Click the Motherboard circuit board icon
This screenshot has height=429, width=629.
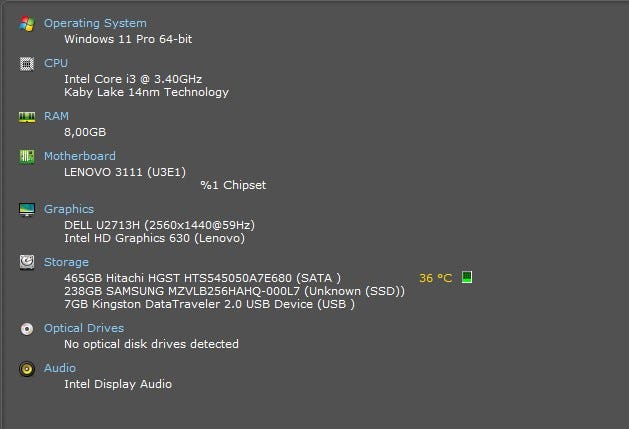pyautogui.click(x=26, y=156)
